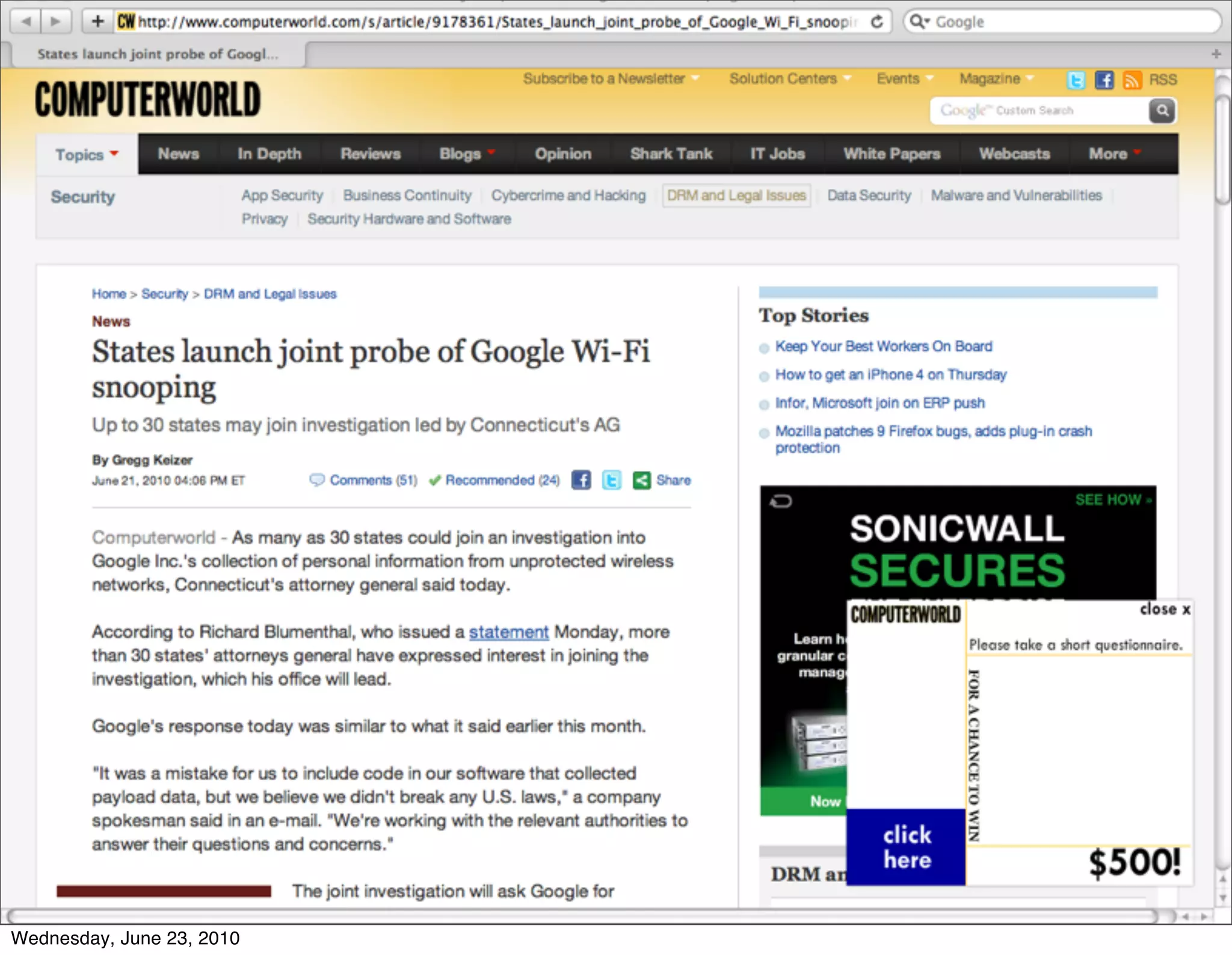Image resolution: width=1232 pixels, height=955 pixels.
Task: Close the questionnaire popup
Action: 1165,610
